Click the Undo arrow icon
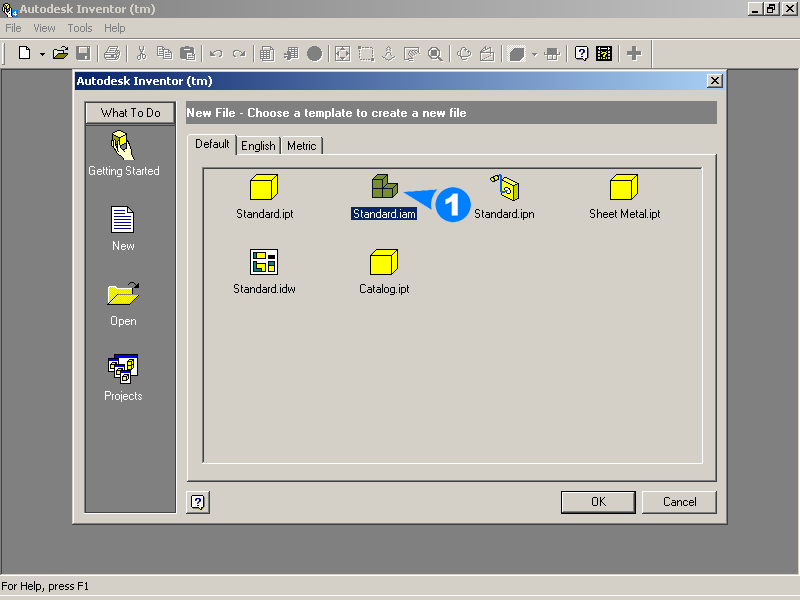Image resolution: width=800 pixels, height=600 pixels. click(x=216, y=53)
